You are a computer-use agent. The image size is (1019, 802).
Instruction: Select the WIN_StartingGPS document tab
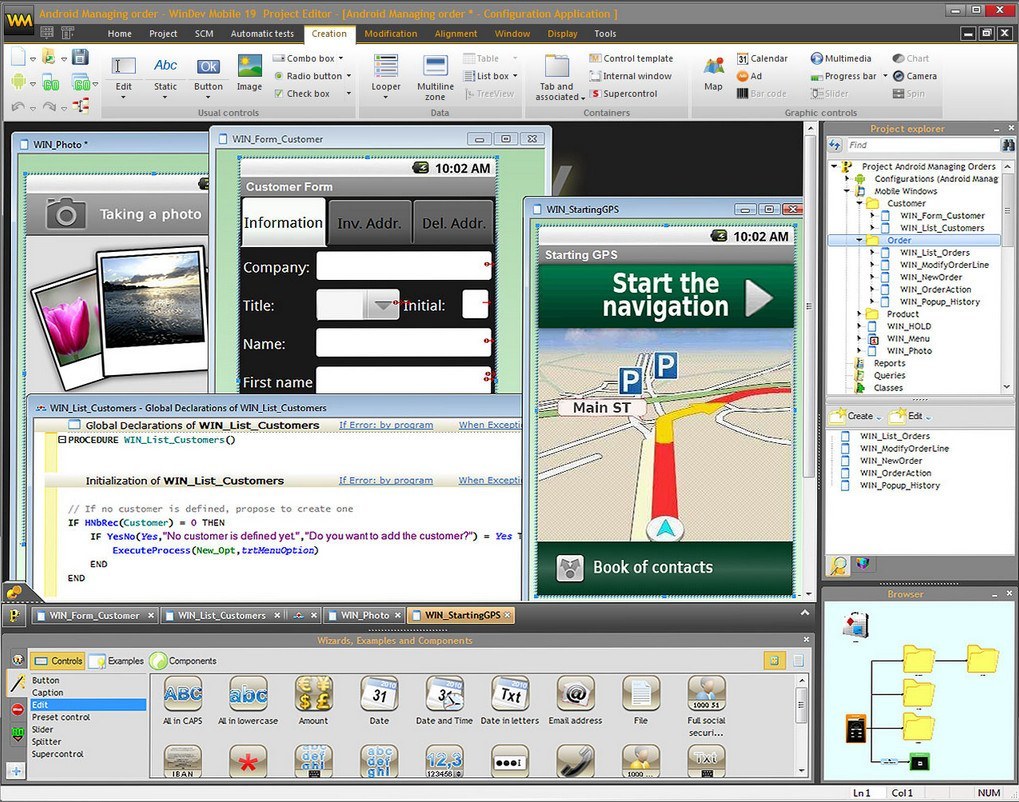[458, 615]
